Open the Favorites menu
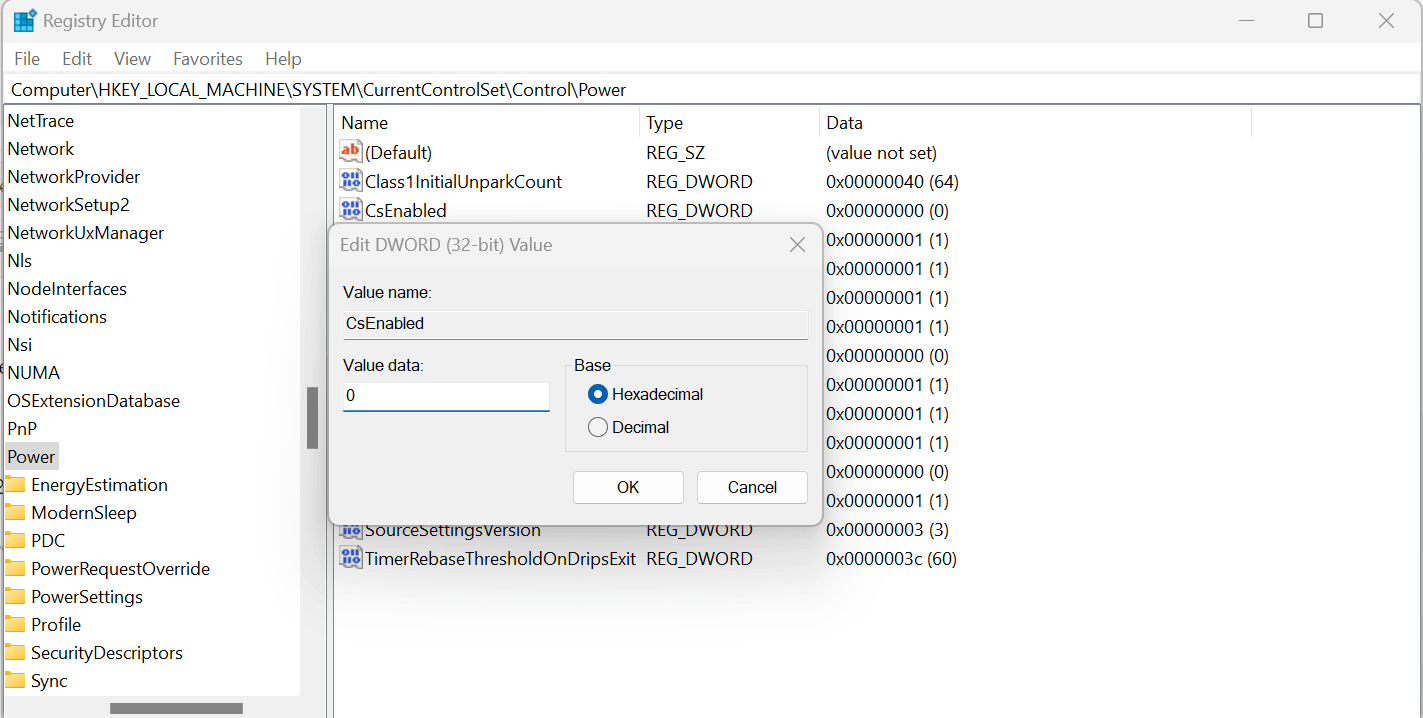This screenshot has height=718, width=1423. [207, 58]
